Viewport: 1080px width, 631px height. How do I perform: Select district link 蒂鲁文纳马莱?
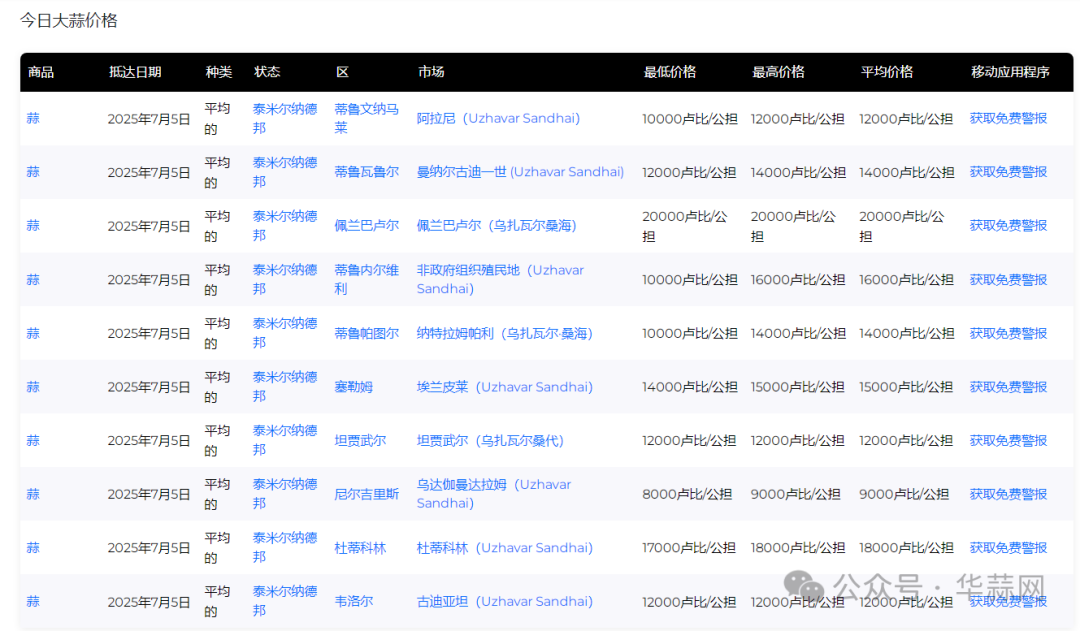[x=366, y=118]
